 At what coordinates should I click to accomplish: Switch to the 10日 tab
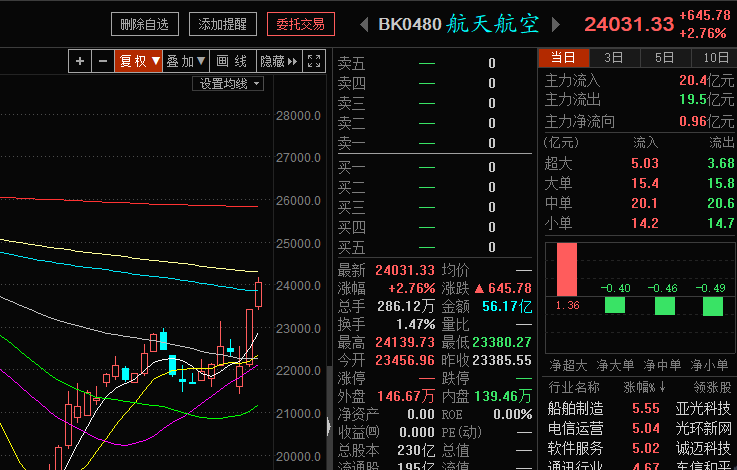coord(714,58)
